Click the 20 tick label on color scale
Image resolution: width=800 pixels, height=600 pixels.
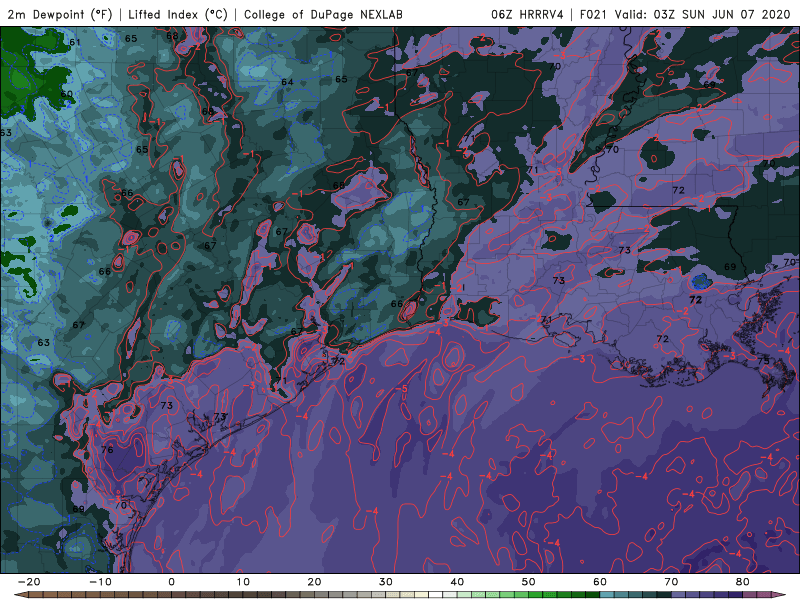coord(314,582)
